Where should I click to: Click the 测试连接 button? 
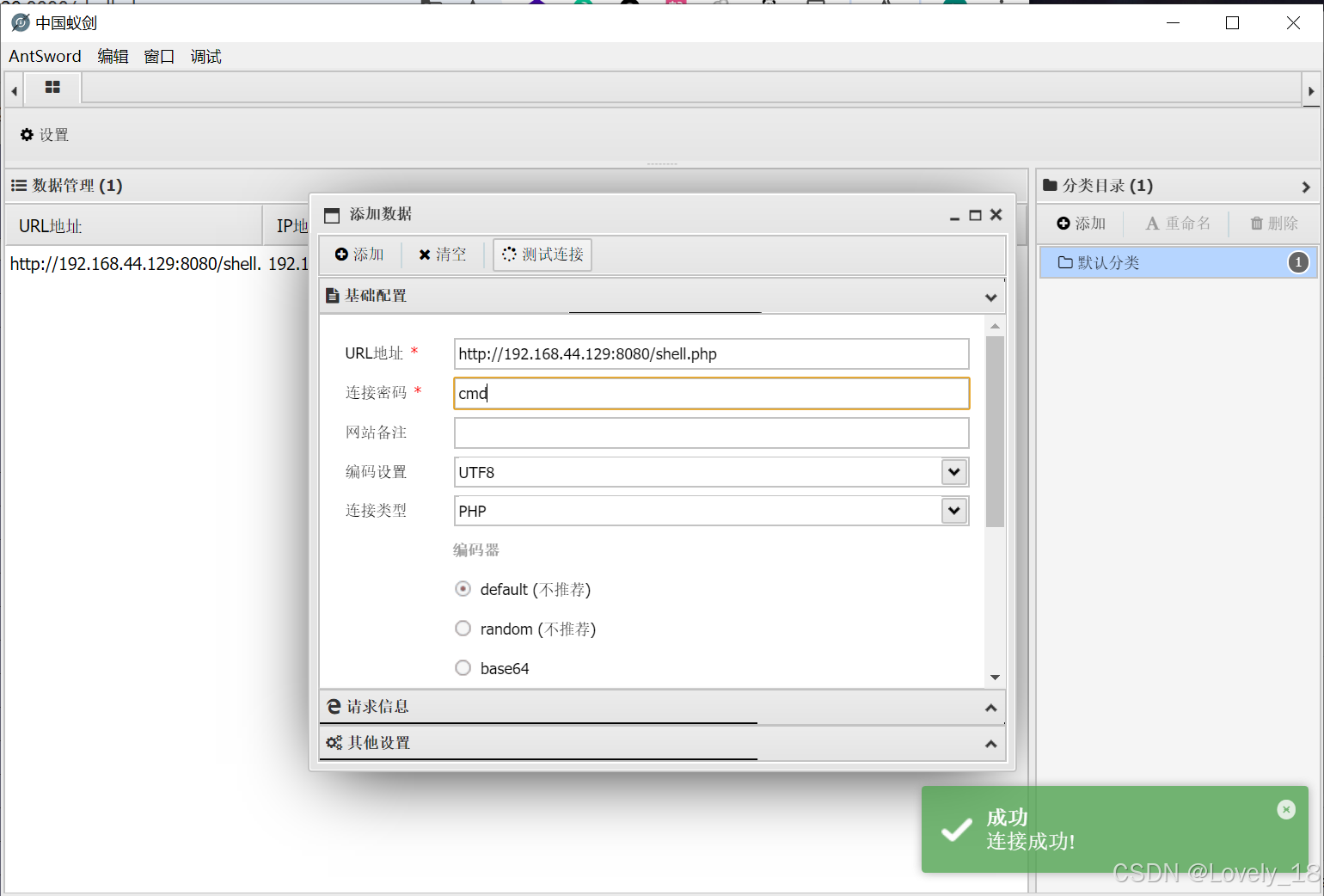542,255
